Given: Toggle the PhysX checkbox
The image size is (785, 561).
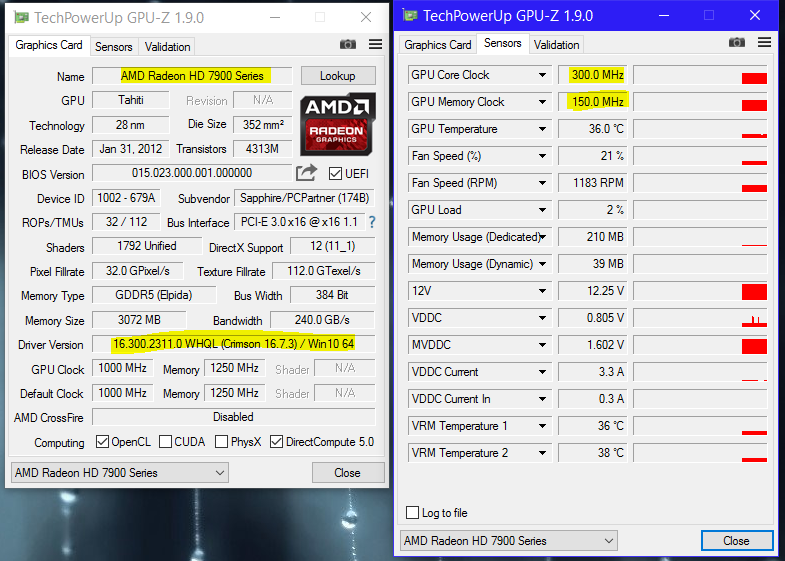Looking at the screenshot, I should pos(221,441).
